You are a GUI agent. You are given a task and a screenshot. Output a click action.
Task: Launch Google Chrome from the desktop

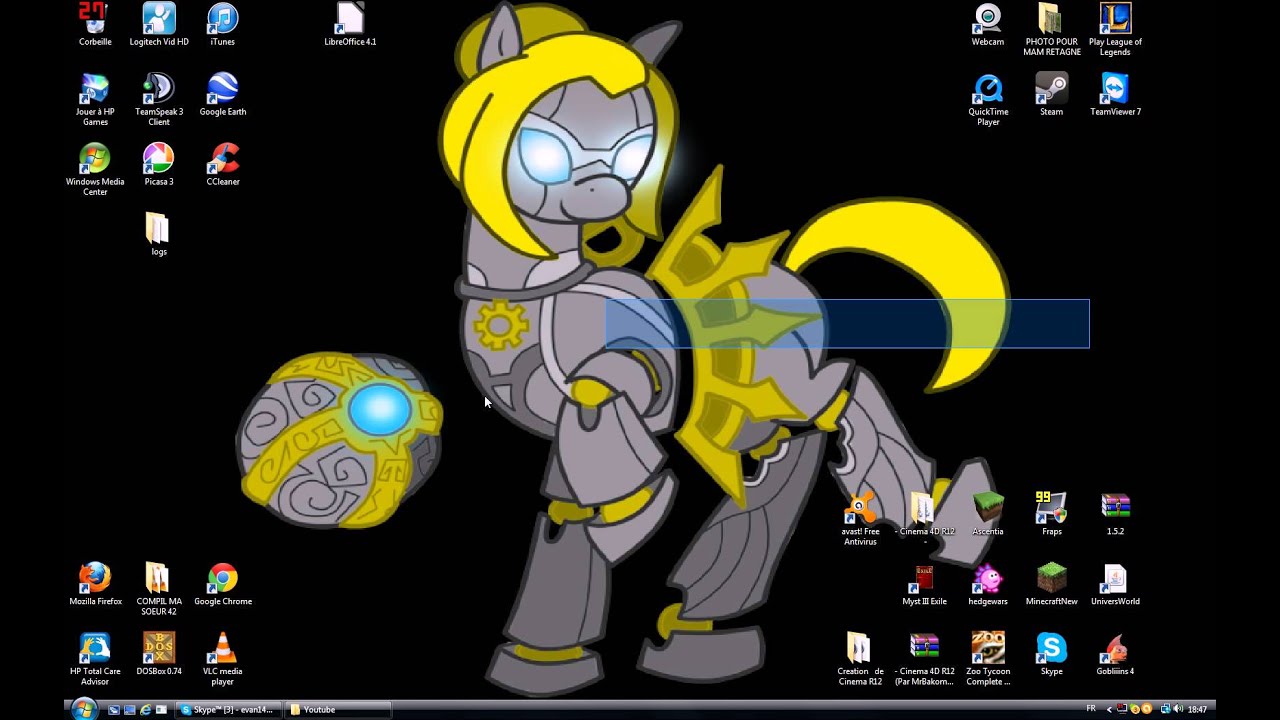pyautogui.click(x=222, y=585)
